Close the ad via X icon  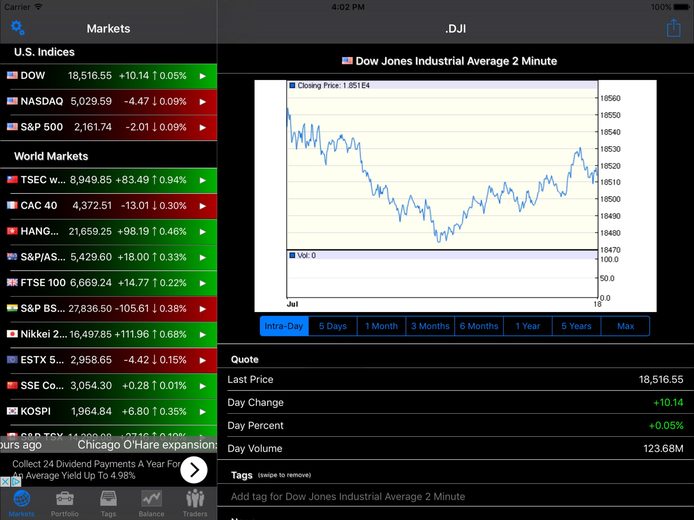[x=4, y=481]
